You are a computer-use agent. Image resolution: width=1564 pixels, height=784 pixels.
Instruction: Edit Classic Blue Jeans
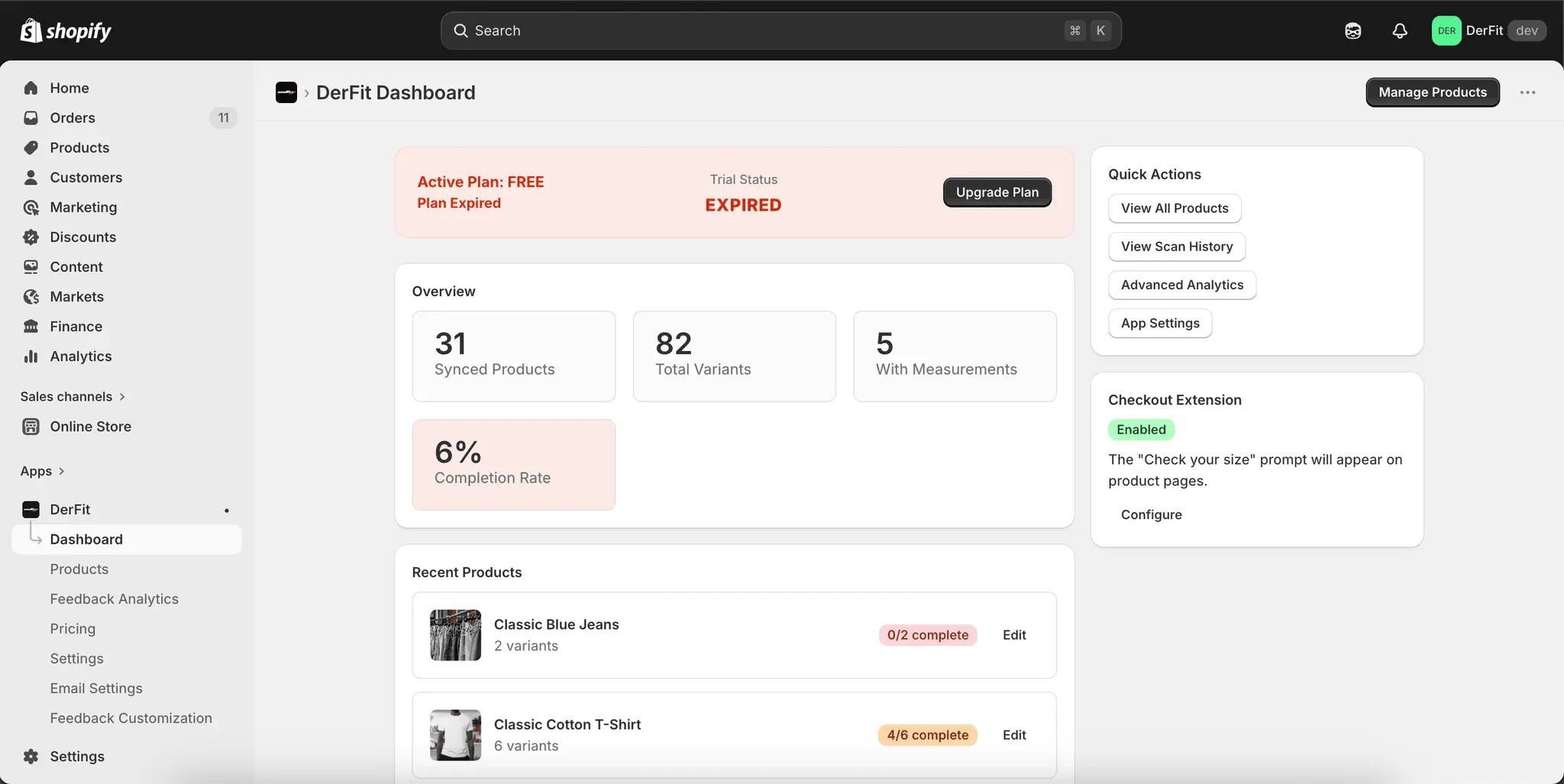tap(1014, 635)
